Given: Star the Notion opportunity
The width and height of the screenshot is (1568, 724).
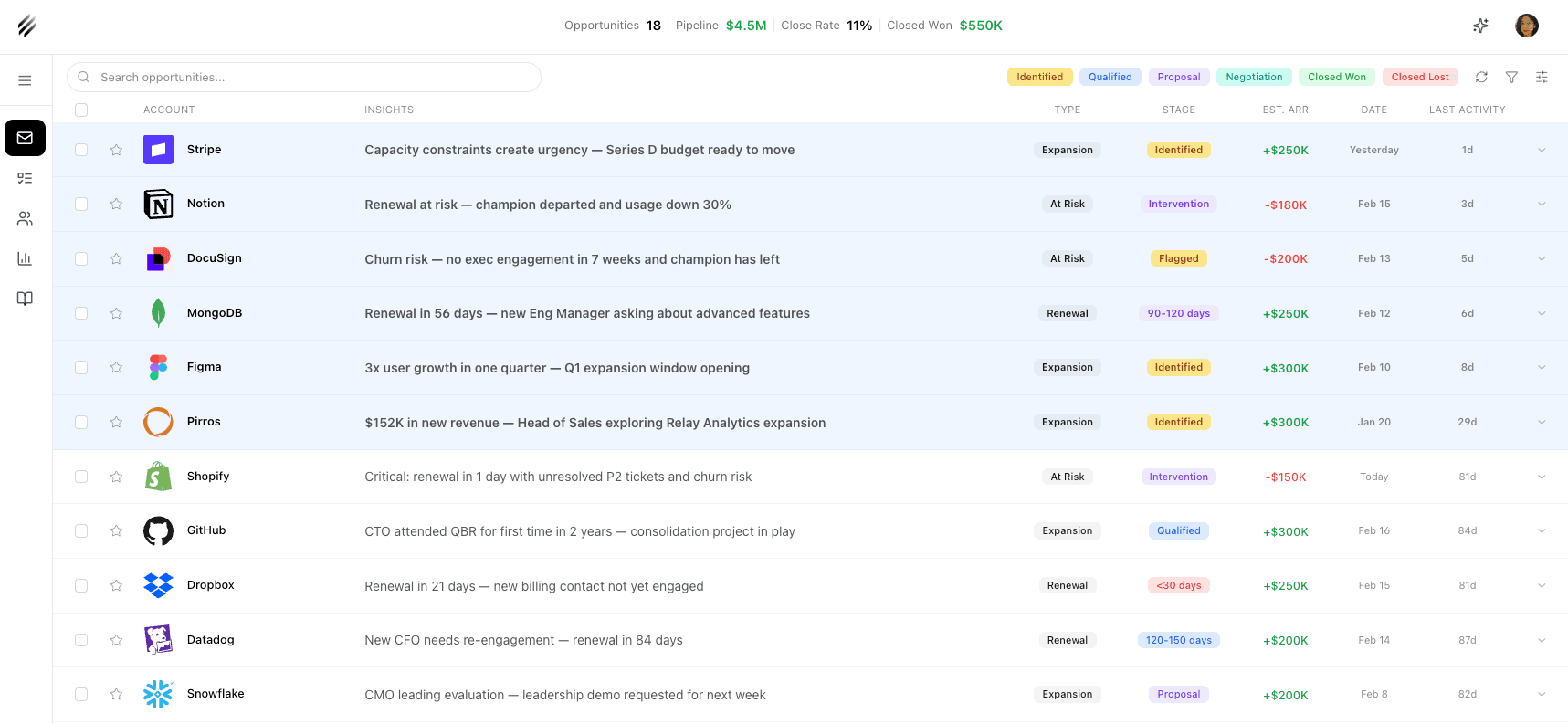Looking at the screenshot, I should [116, 204].
